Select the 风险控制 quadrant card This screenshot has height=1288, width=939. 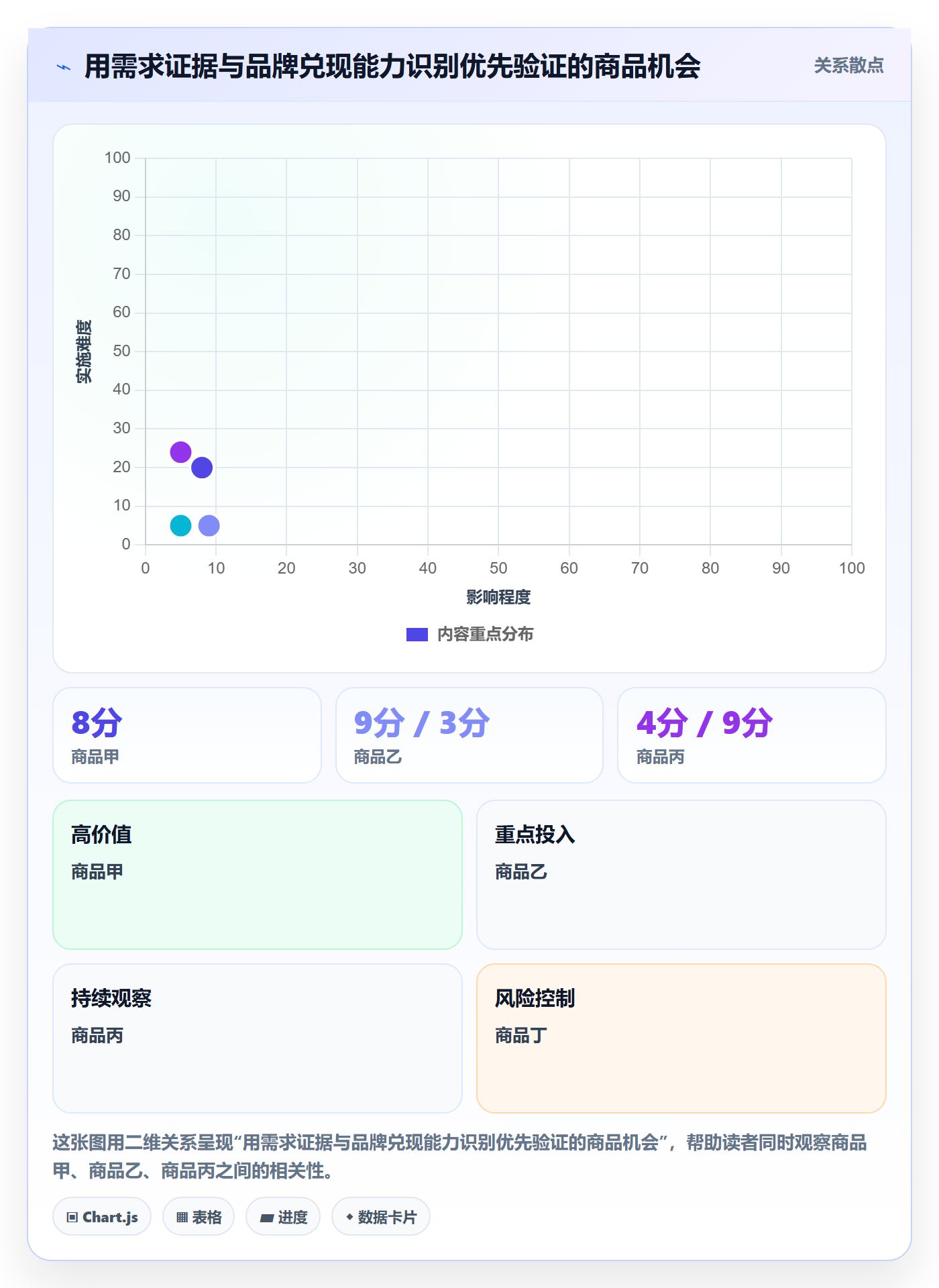tap(681, 1038)
